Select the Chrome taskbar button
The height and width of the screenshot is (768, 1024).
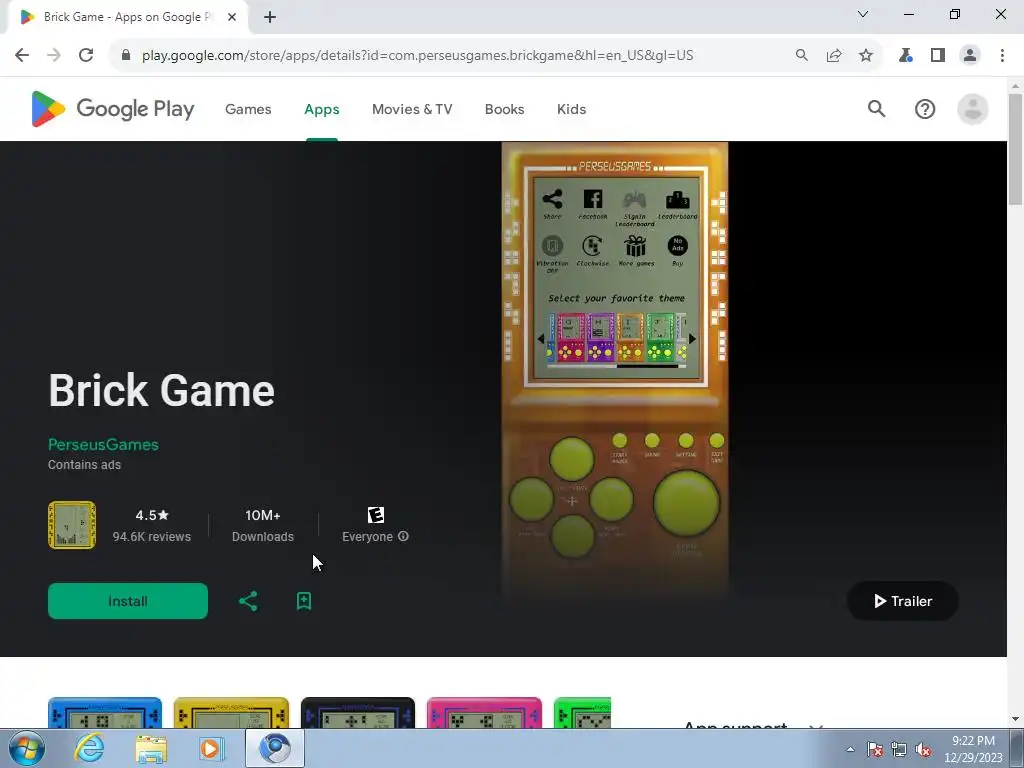275,748
